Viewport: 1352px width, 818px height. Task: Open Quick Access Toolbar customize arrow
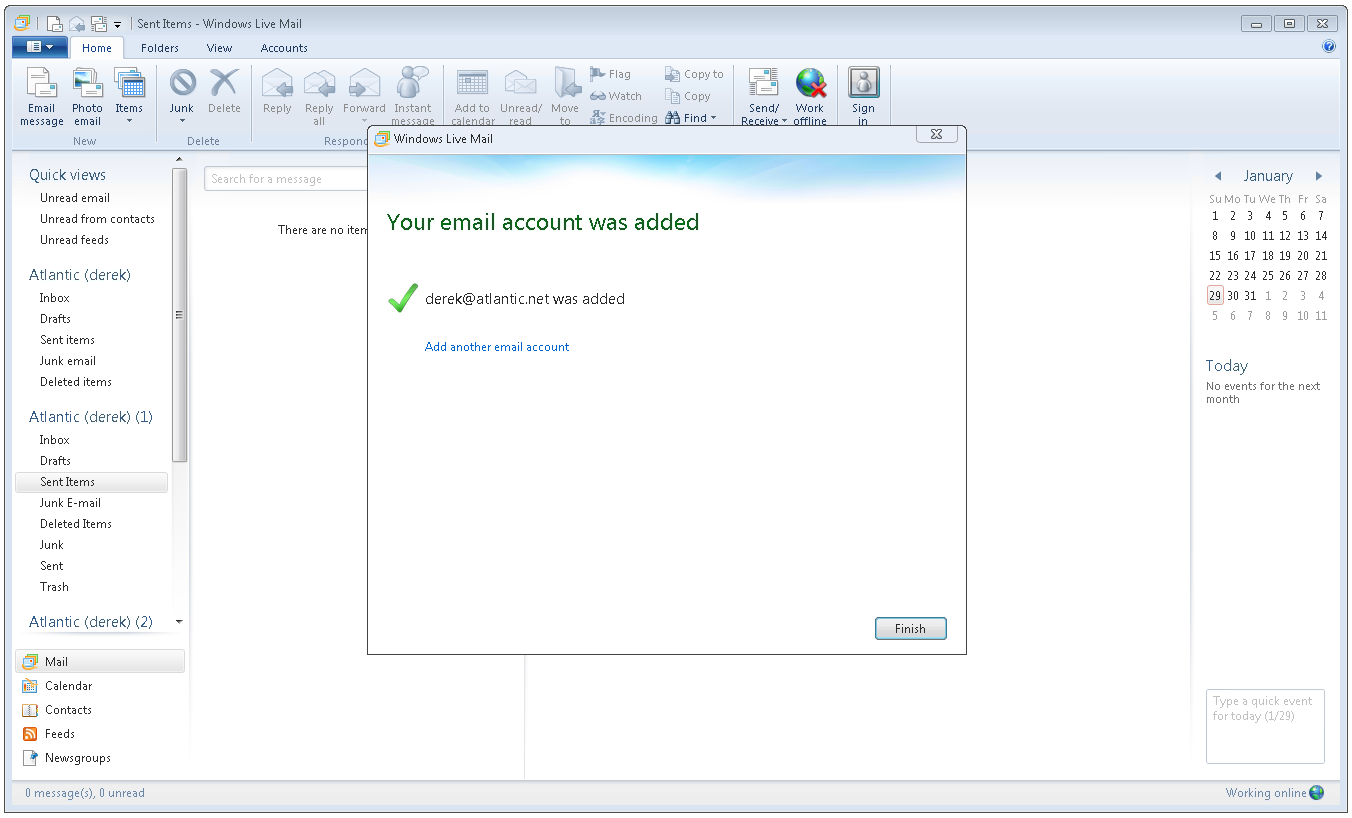click(x=118, y=24)
